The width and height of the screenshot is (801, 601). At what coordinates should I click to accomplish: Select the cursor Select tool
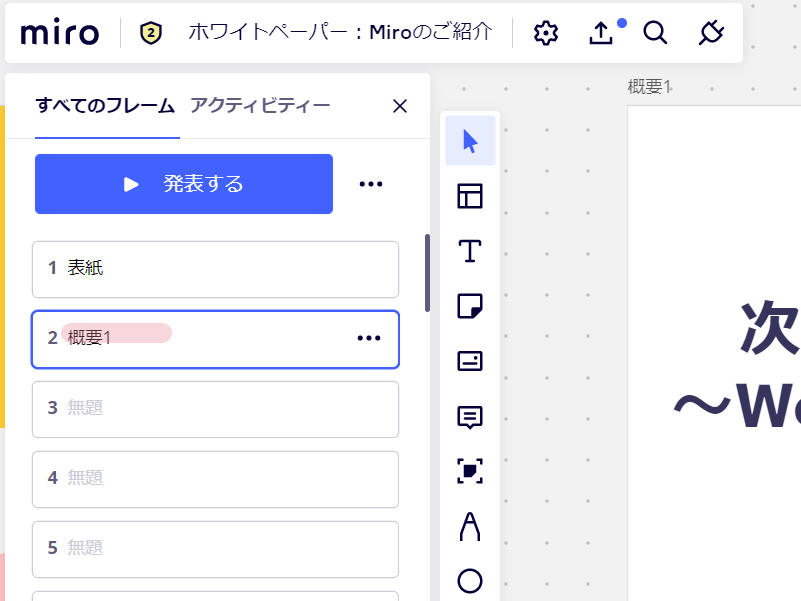coord(470,141)
